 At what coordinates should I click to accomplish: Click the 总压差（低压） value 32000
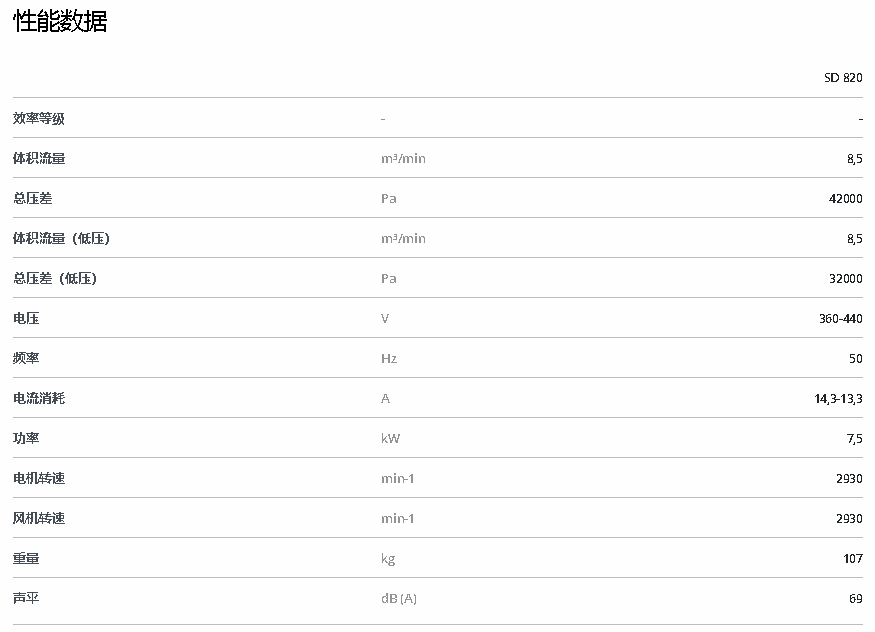(x=845, y=279)
